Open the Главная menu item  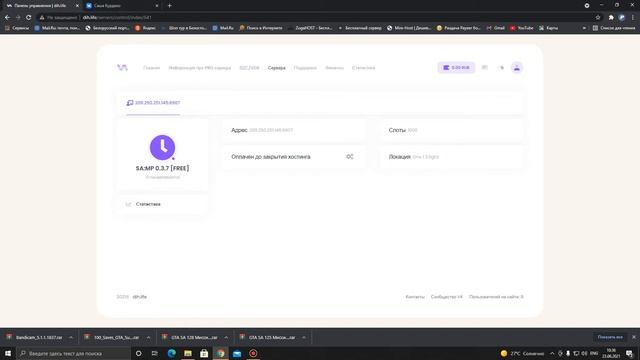tap(151, 68)
